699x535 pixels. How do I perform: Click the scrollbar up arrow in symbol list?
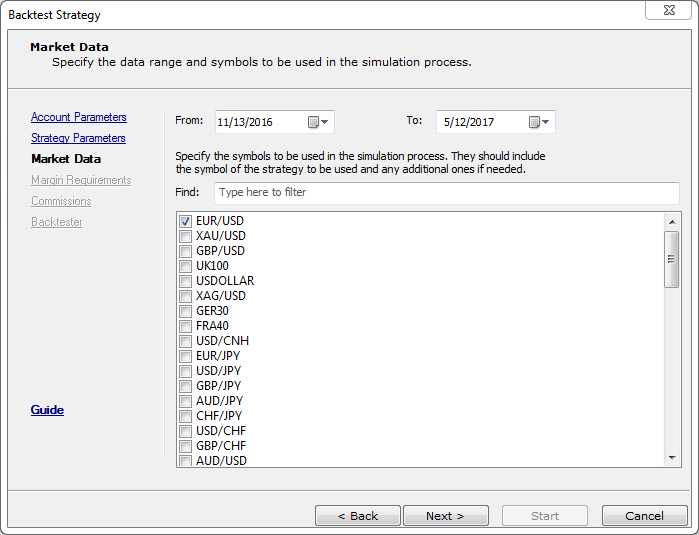click(x=672, y=222)
